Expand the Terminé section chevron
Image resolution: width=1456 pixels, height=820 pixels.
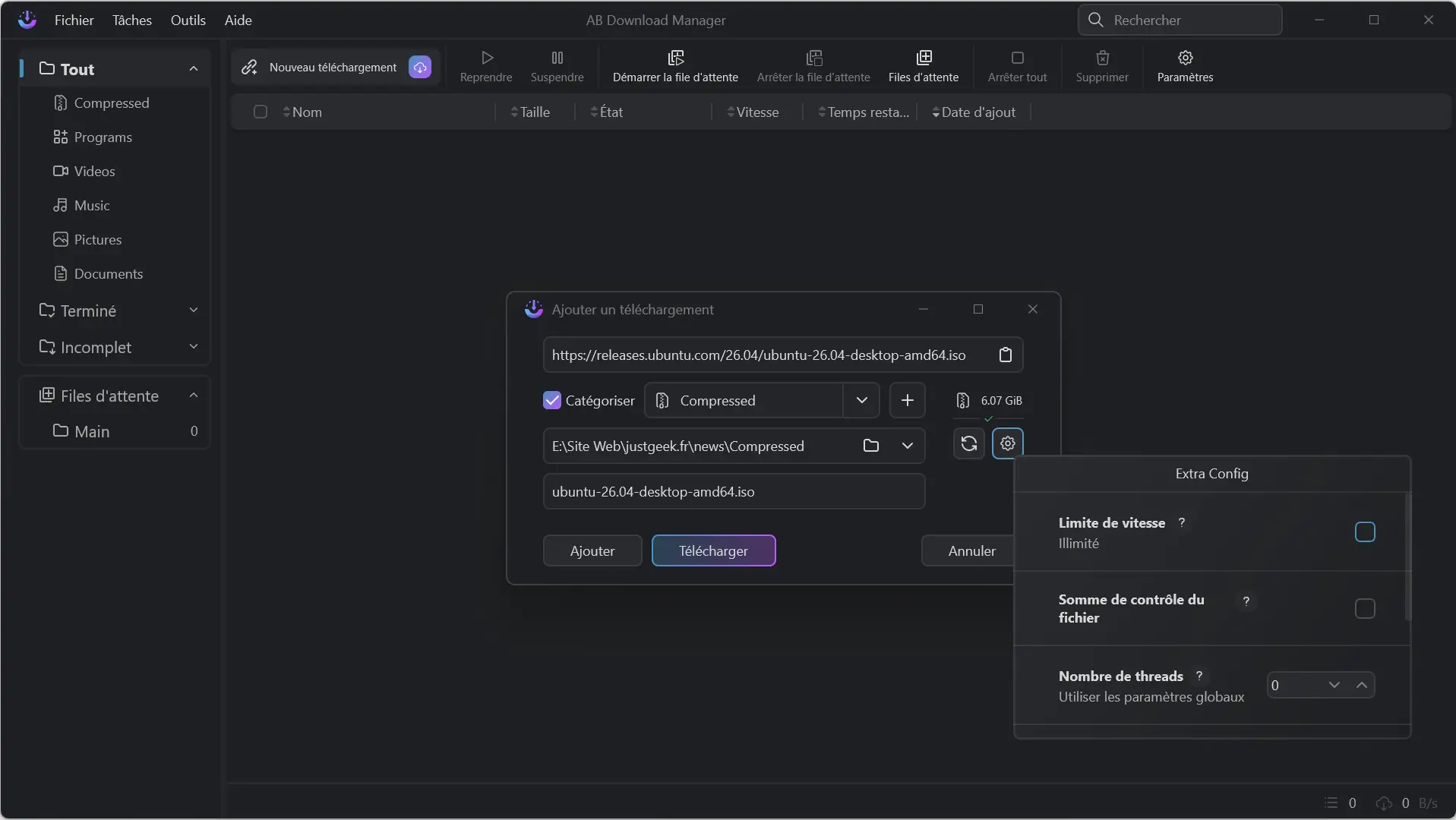pyautogui.click(x=194, y=310)
